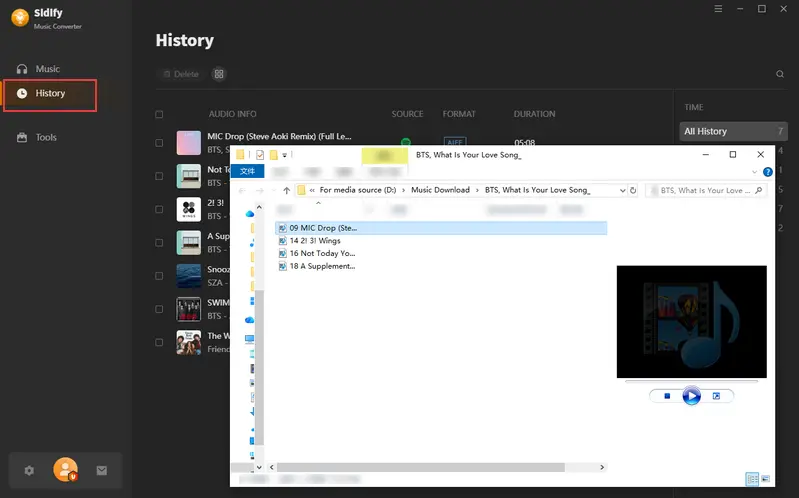Switch Explorer to large thumbnails view icon
The height and width of the screenshot is (498, 799).
[765, 479]
